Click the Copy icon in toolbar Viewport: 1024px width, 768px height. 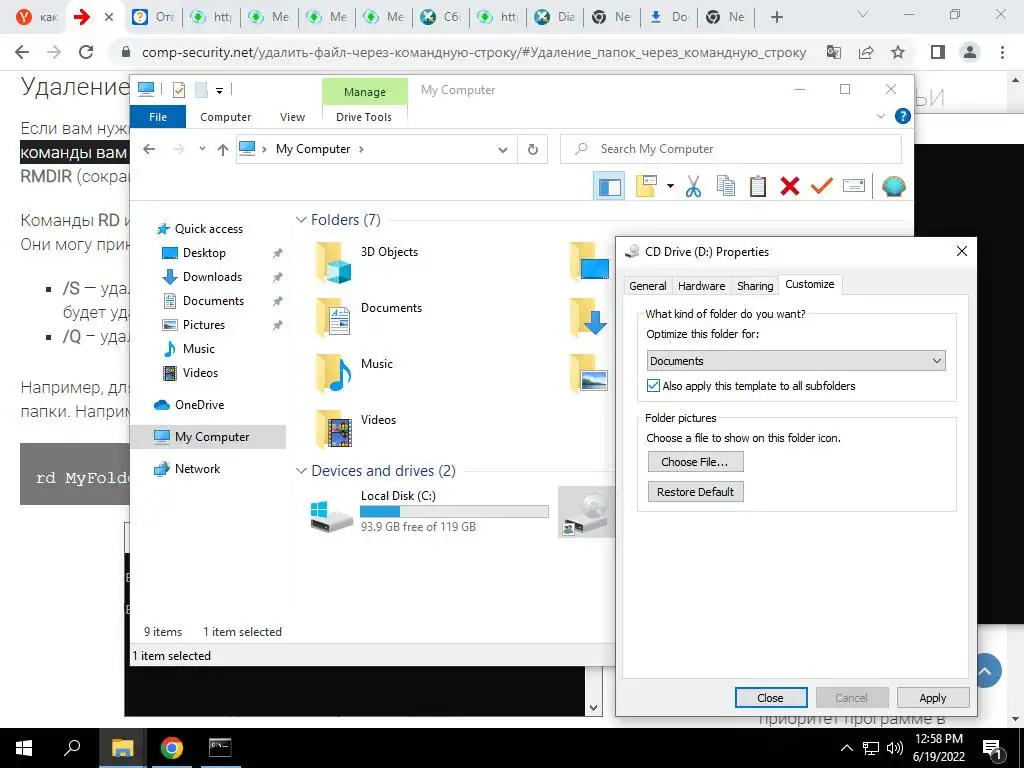pos(726,187)
